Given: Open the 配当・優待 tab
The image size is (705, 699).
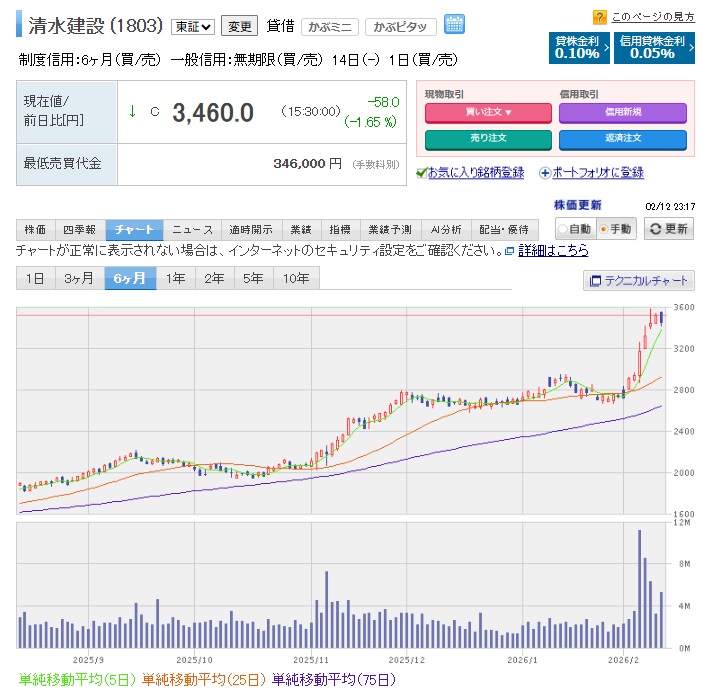Looking at the screenshot, I should 504,230.
